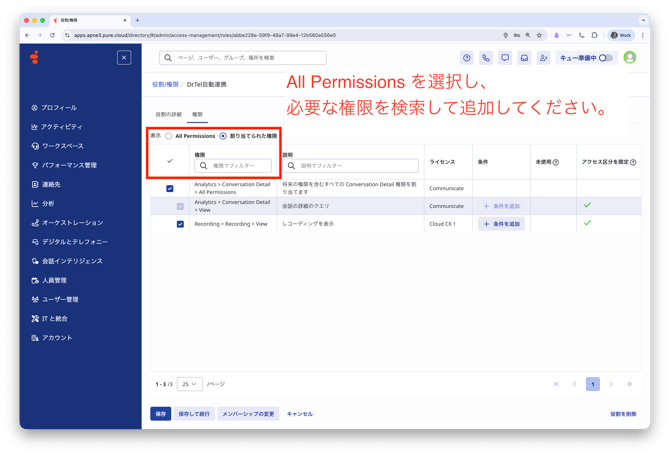Go to previous page arrow
This screenshot has width=670, height=455.
coord(575,384)
